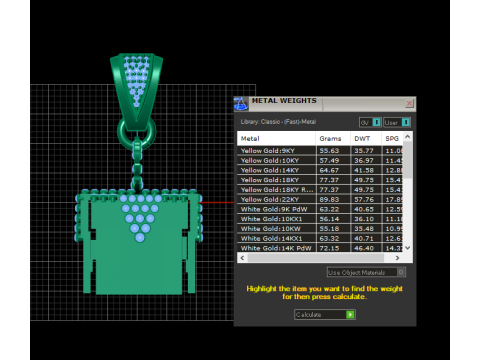This screenshot has height=360, width=480.
Task: Click the 56.14 grams value
Action: pos(329,219)
